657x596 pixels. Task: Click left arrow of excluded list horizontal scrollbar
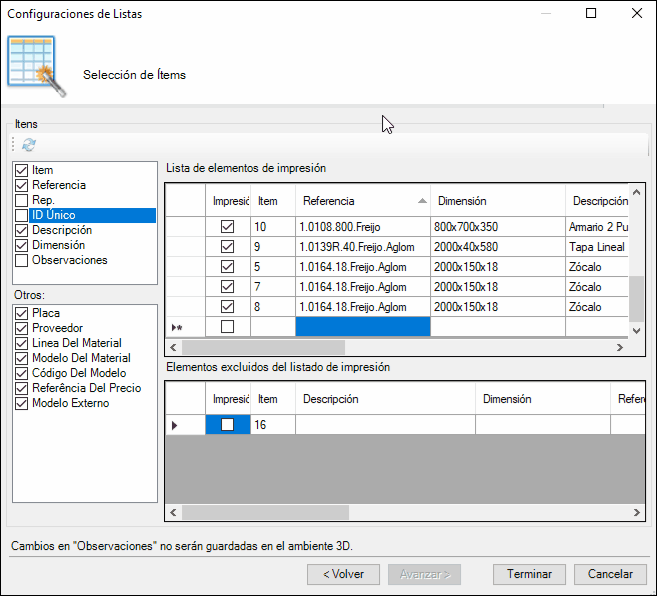click(173, 512)
